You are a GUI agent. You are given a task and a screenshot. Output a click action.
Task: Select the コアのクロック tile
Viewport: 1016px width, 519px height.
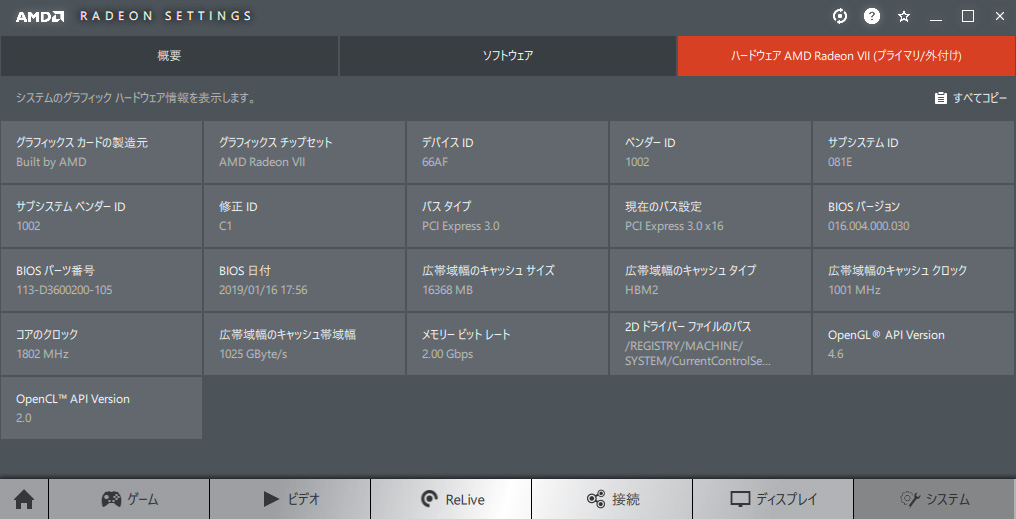102,344
